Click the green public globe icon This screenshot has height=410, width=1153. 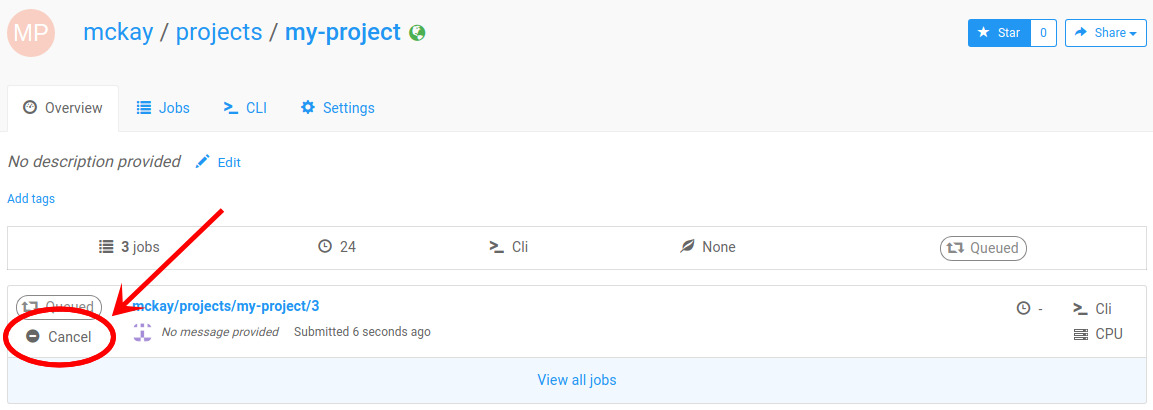(x=417, y=33)
